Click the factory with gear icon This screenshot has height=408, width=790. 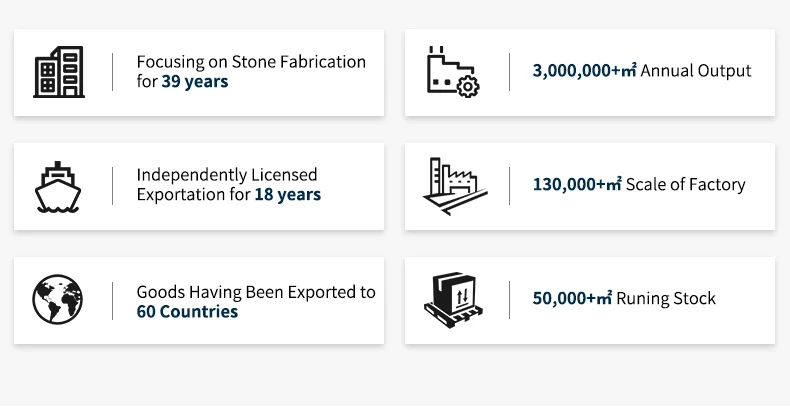coord(453,72)
